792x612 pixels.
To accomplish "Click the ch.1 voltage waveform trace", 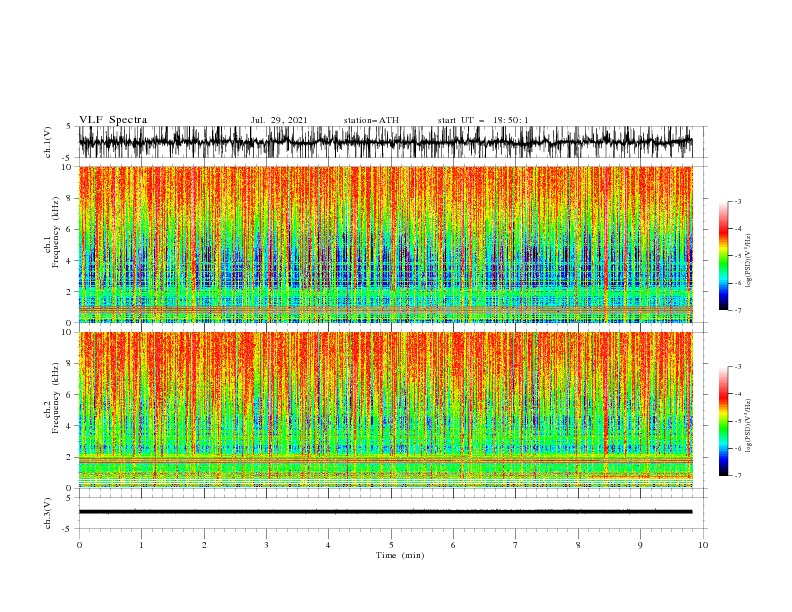I will 385,142.
